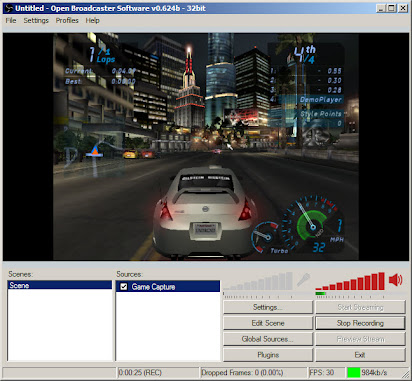Click the Exit button
412x381 pixels.
pos(360,355)
